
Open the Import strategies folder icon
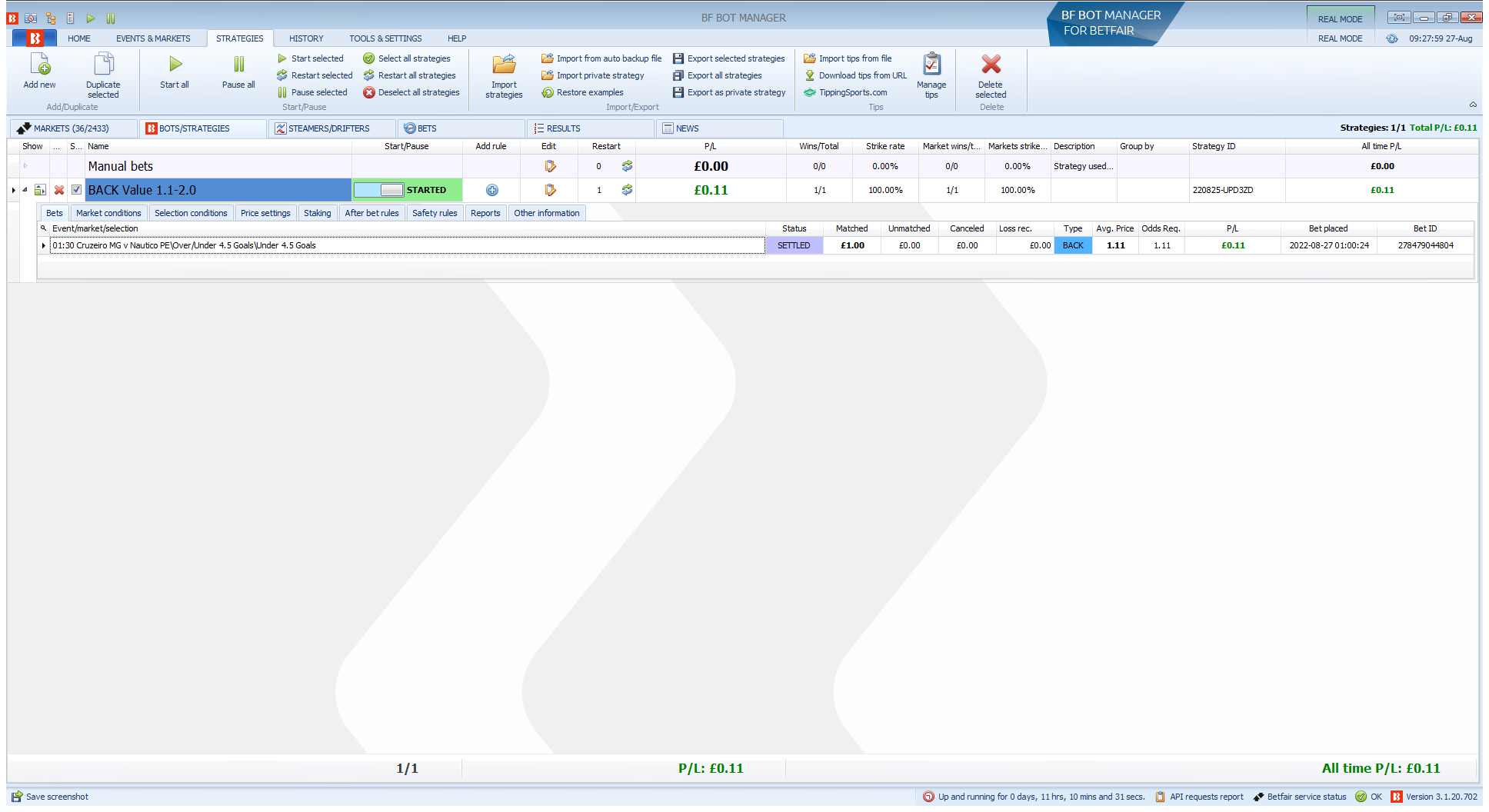(x=504, y=65)
